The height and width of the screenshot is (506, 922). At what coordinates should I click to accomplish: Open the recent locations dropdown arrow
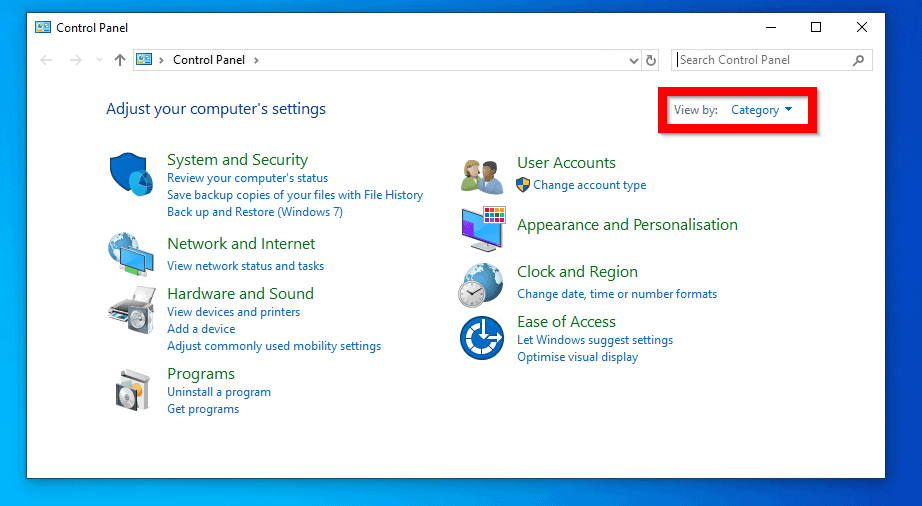pyautogui.click(x=99, y=60)
